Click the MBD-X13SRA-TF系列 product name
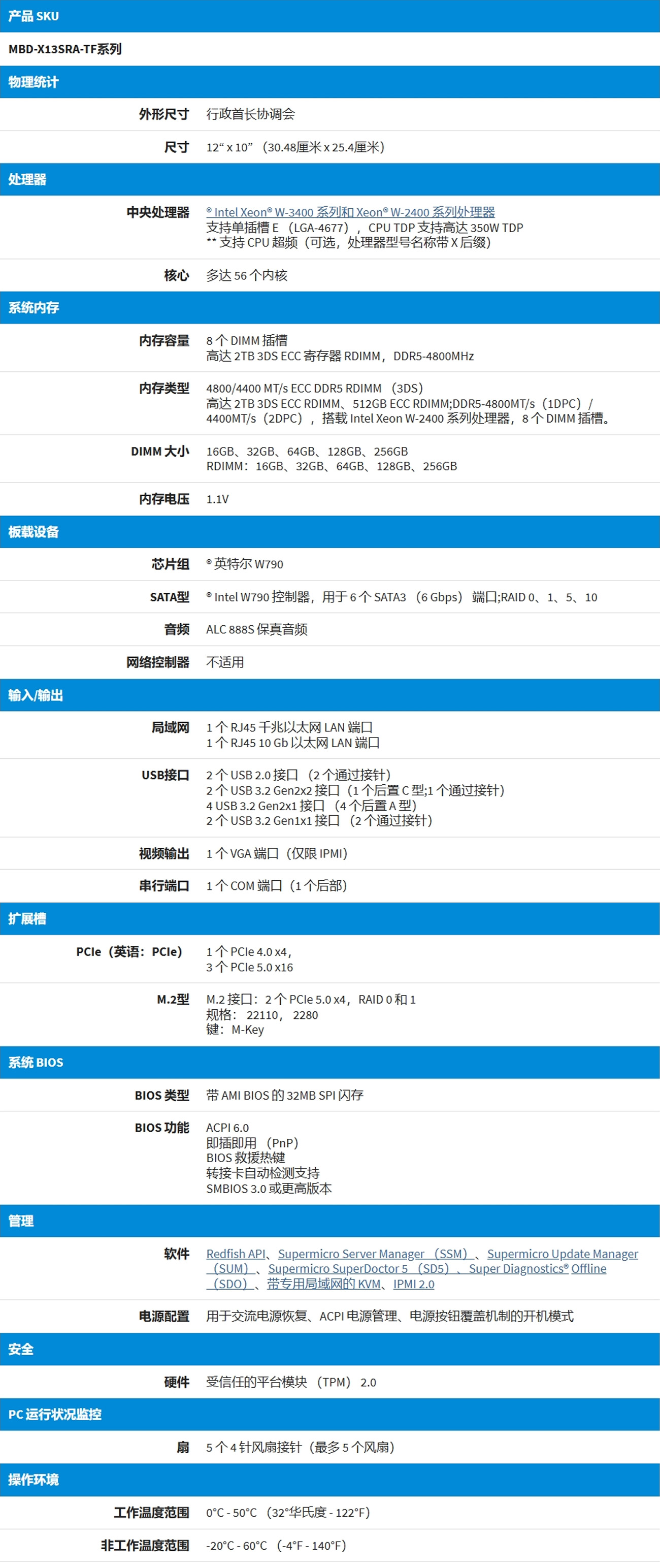The image size is (660, 1568). pyautogui.click(x=65, y=49)
